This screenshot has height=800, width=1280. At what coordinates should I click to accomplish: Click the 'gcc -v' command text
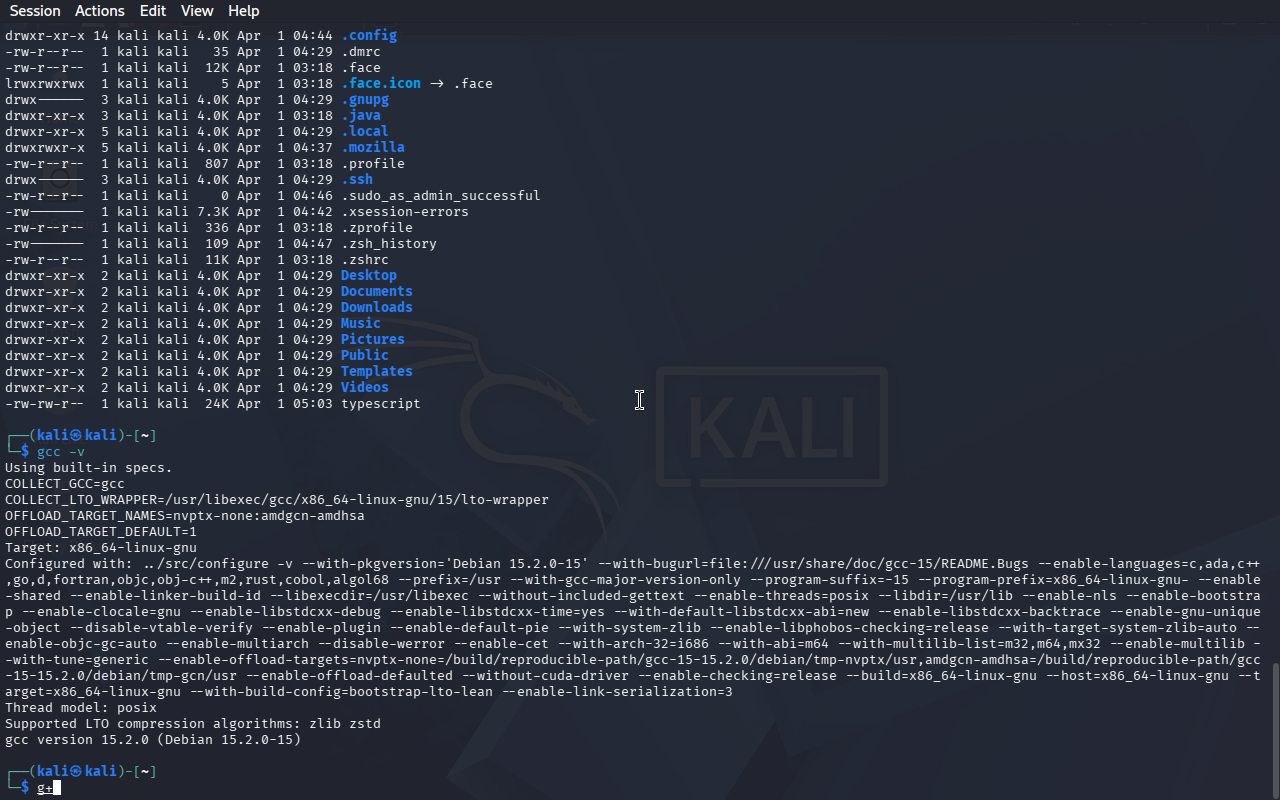61,452
